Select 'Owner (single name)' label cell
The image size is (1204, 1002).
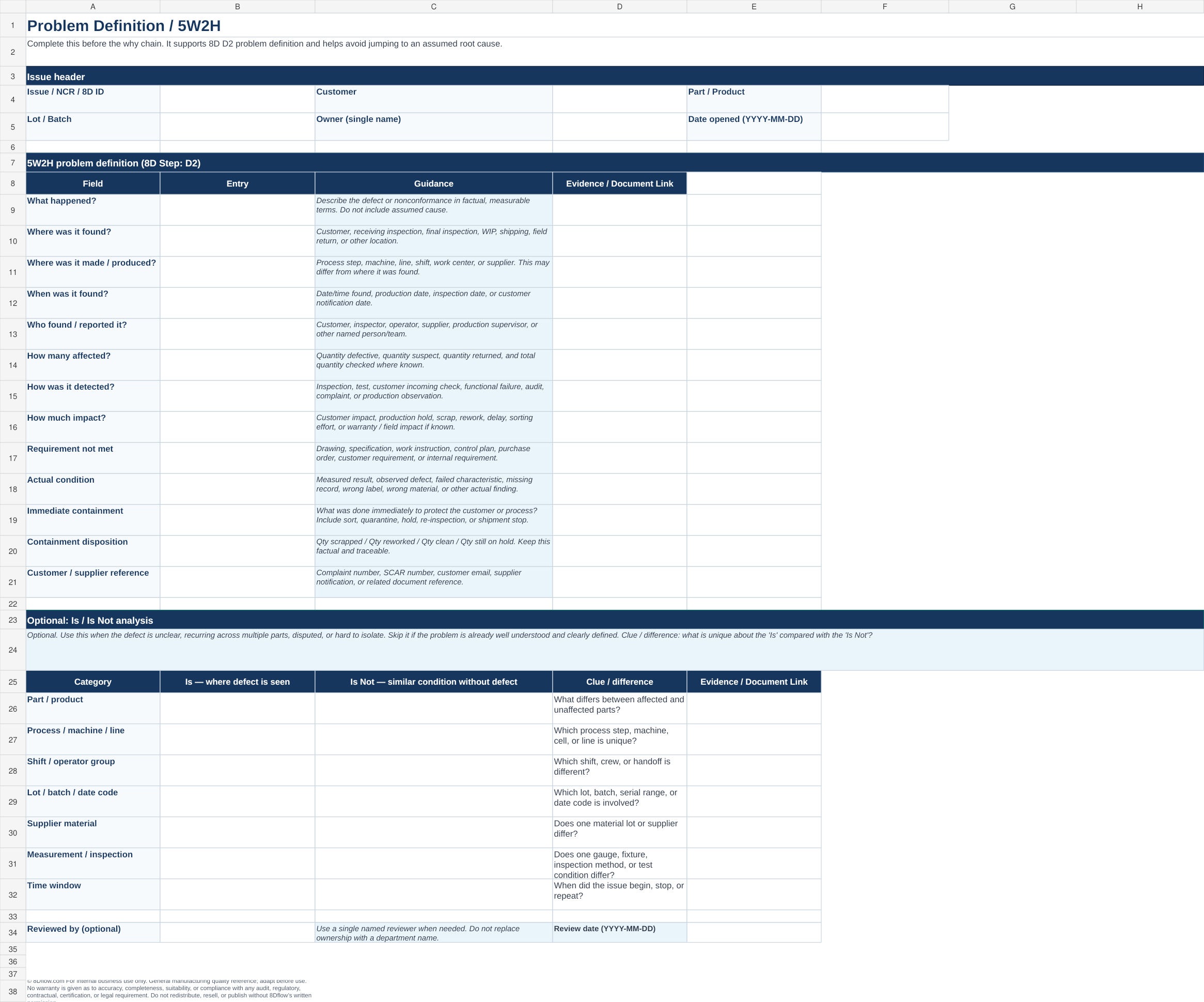433,127
